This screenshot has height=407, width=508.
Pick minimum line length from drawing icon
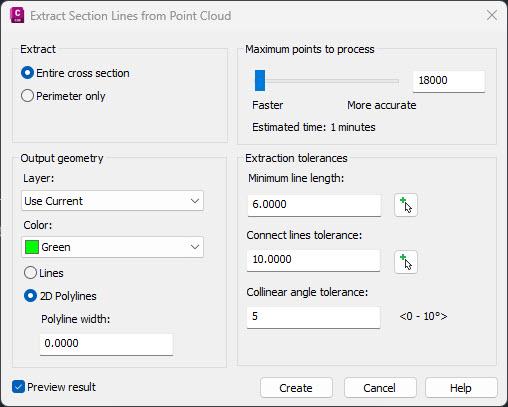[x=406, y=205]
